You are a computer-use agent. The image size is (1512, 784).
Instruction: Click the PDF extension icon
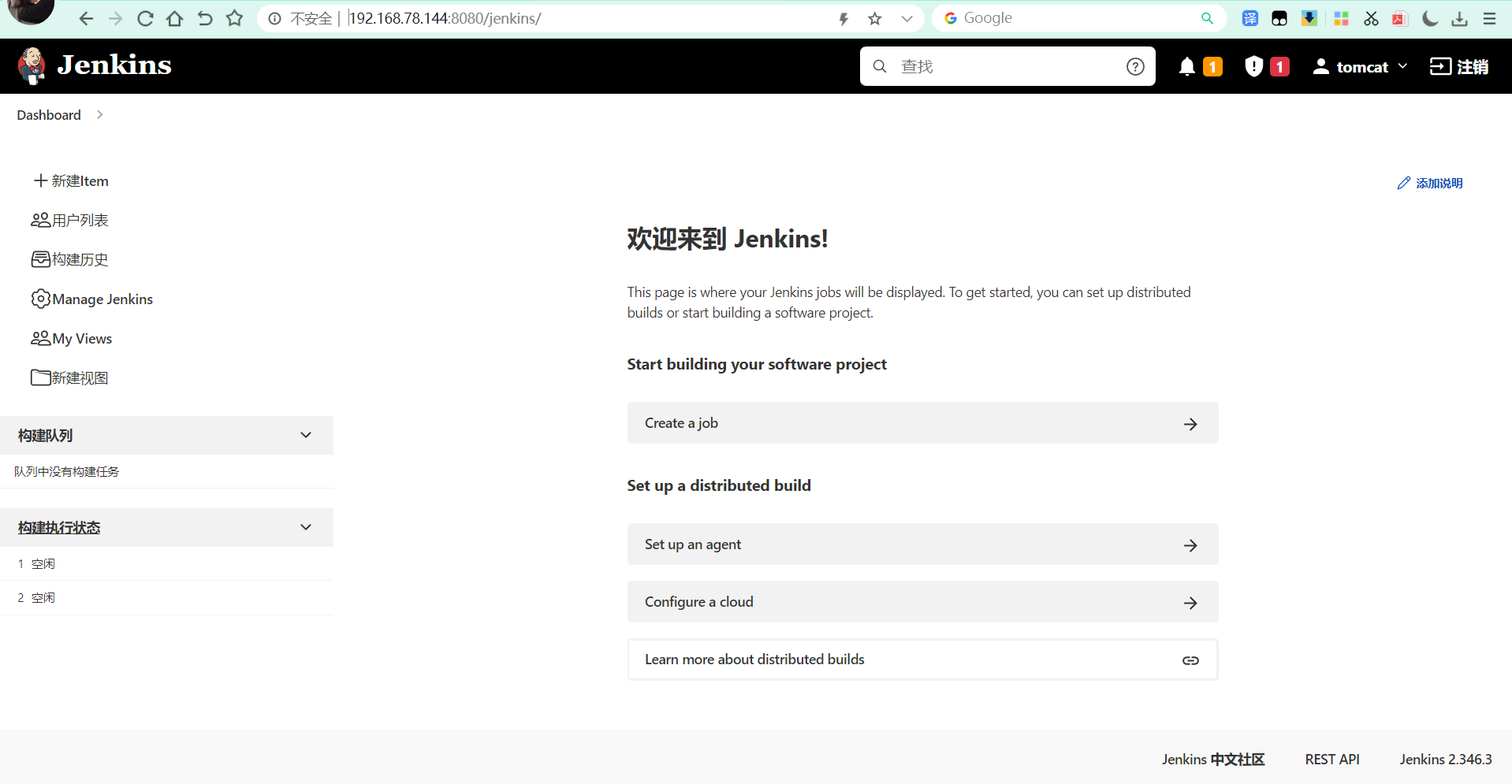pyautogui.click(x=1400, y=18)
